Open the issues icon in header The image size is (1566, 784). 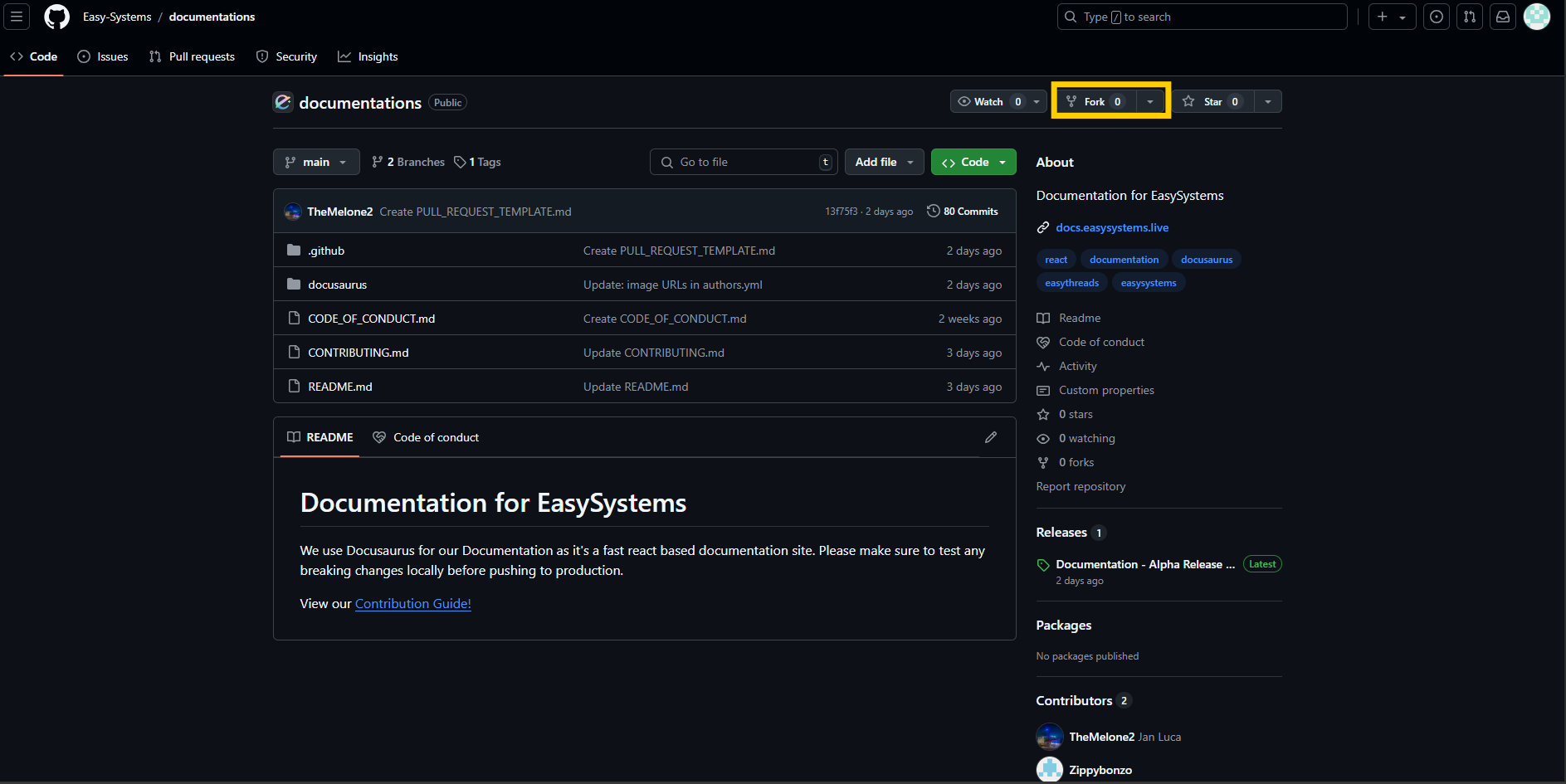[1437, 17]
